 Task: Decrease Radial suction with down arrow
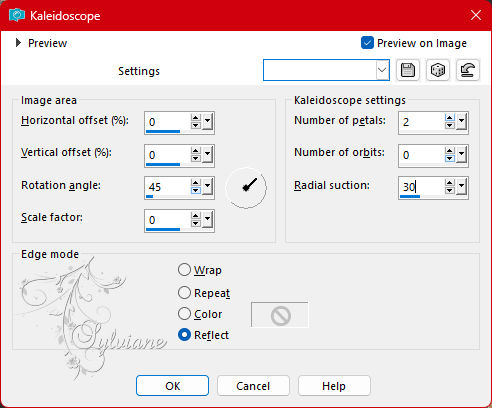click(x=449, y=190)
